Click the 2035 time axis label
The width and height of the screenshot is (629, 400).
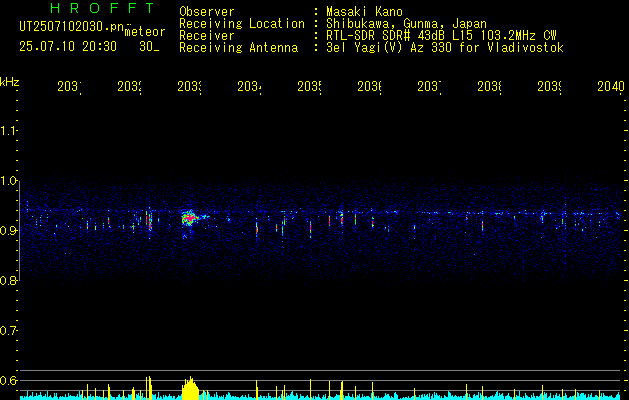(310, 86)
